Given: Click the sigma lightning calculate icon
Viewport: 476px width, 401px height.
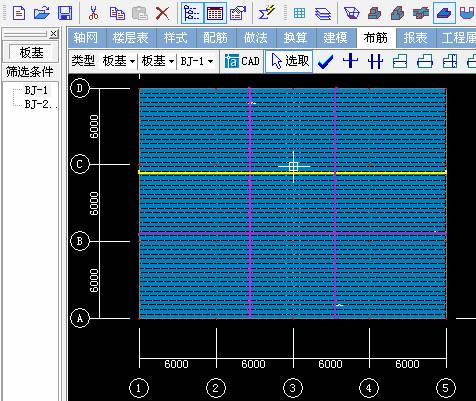Looking at the screenshot, I should click(x=267, y=13).
